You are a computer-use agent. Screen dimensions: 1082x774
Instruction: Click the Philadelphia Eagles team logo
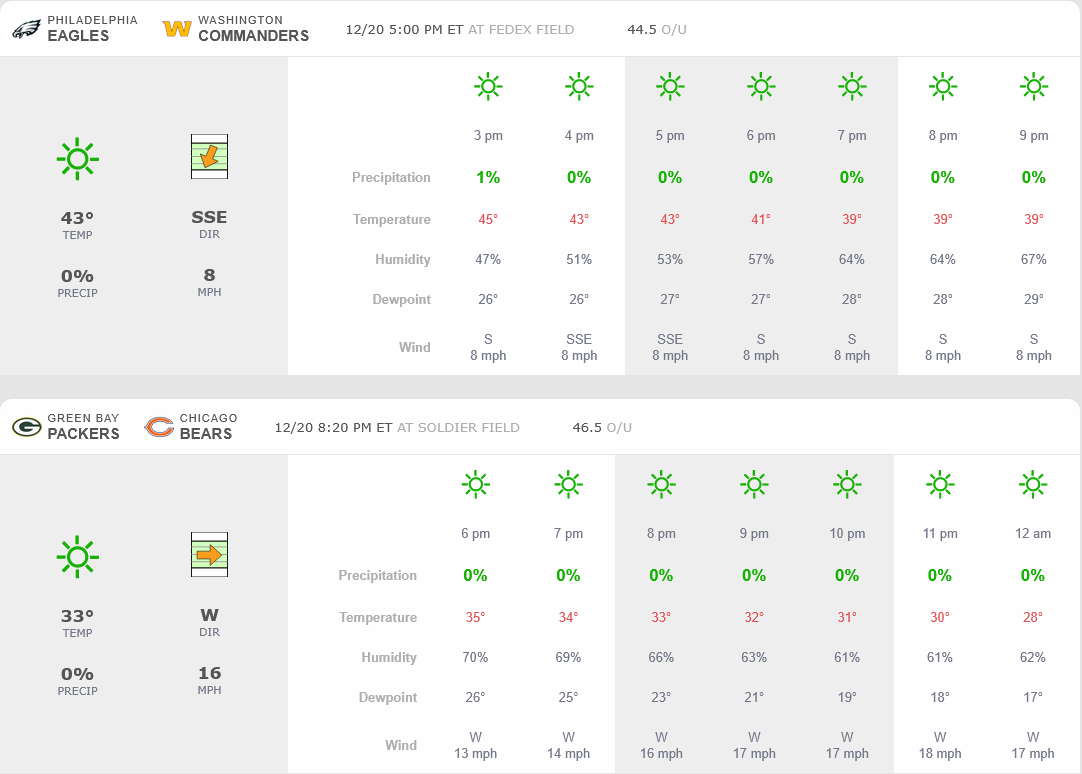pos(26,29)
